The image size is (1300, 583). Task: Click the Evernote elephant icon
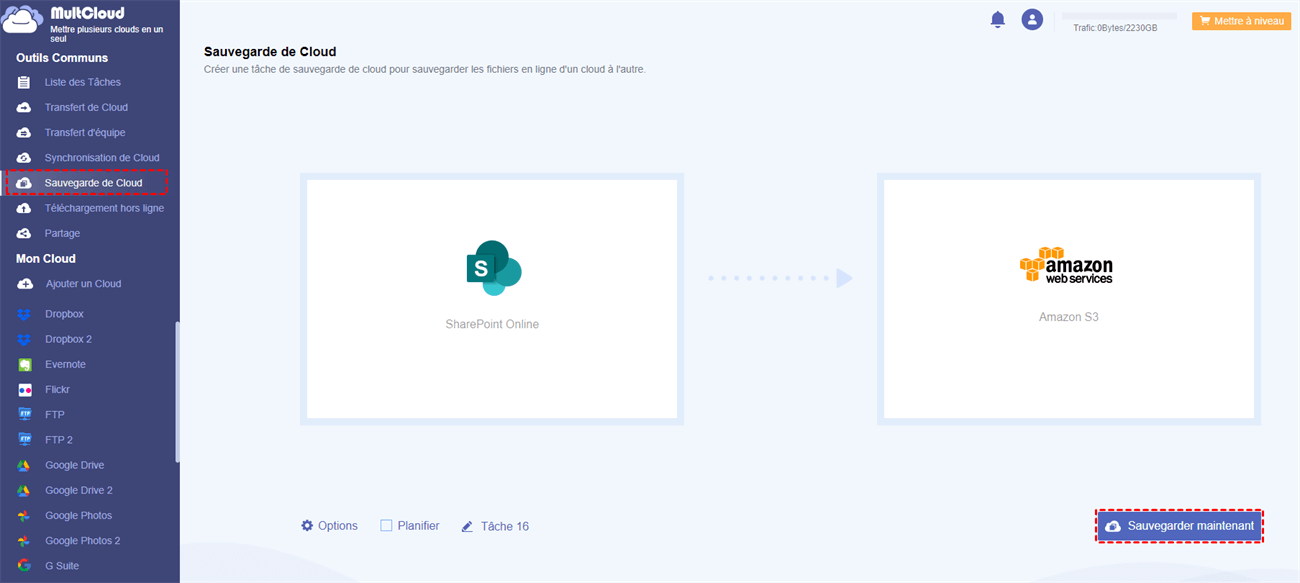24,364
